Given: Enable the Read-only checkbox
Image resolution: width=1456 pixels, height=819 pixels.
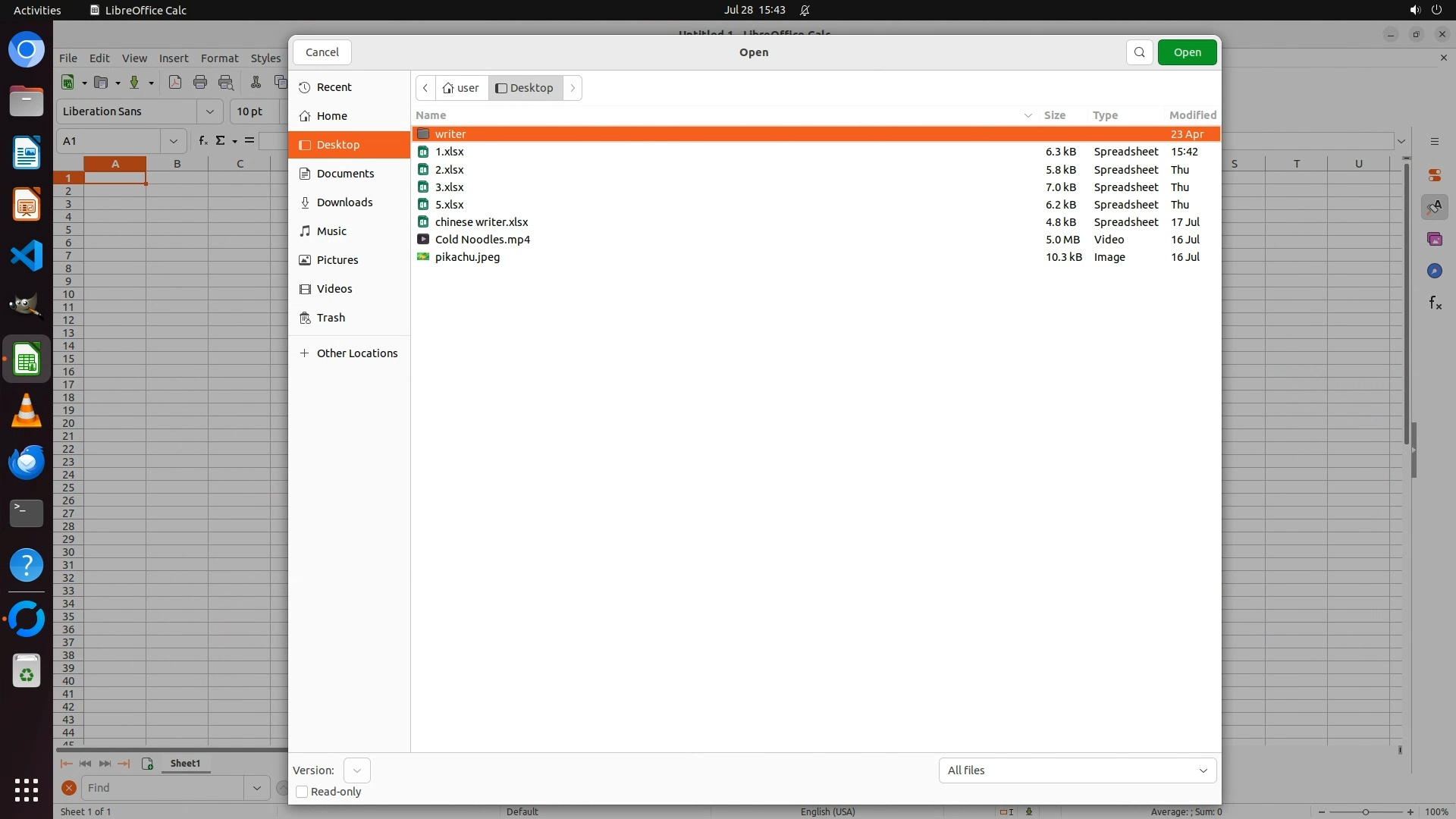Looking at the screenshot, I should tap(302, 792).
